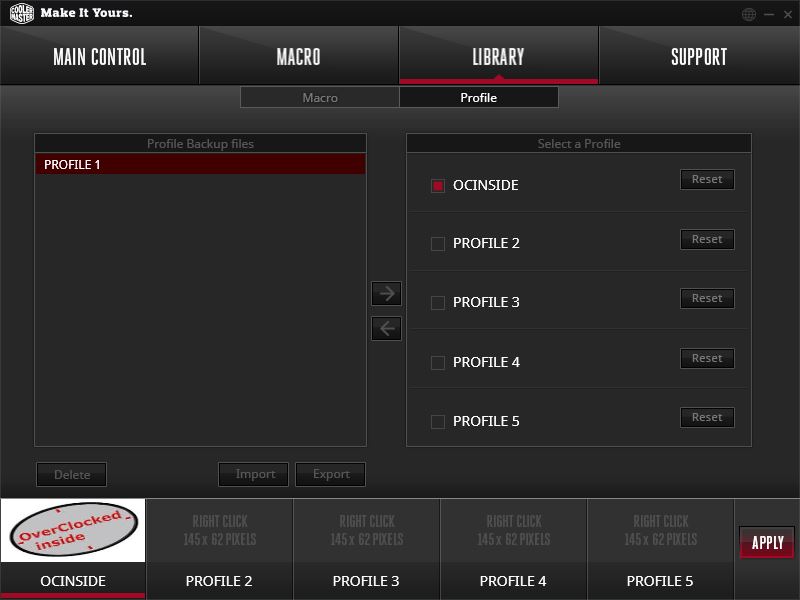Reset the PROFILE 4 entry
The height and width of the screenshot is (600, 800).
[707, 358]
